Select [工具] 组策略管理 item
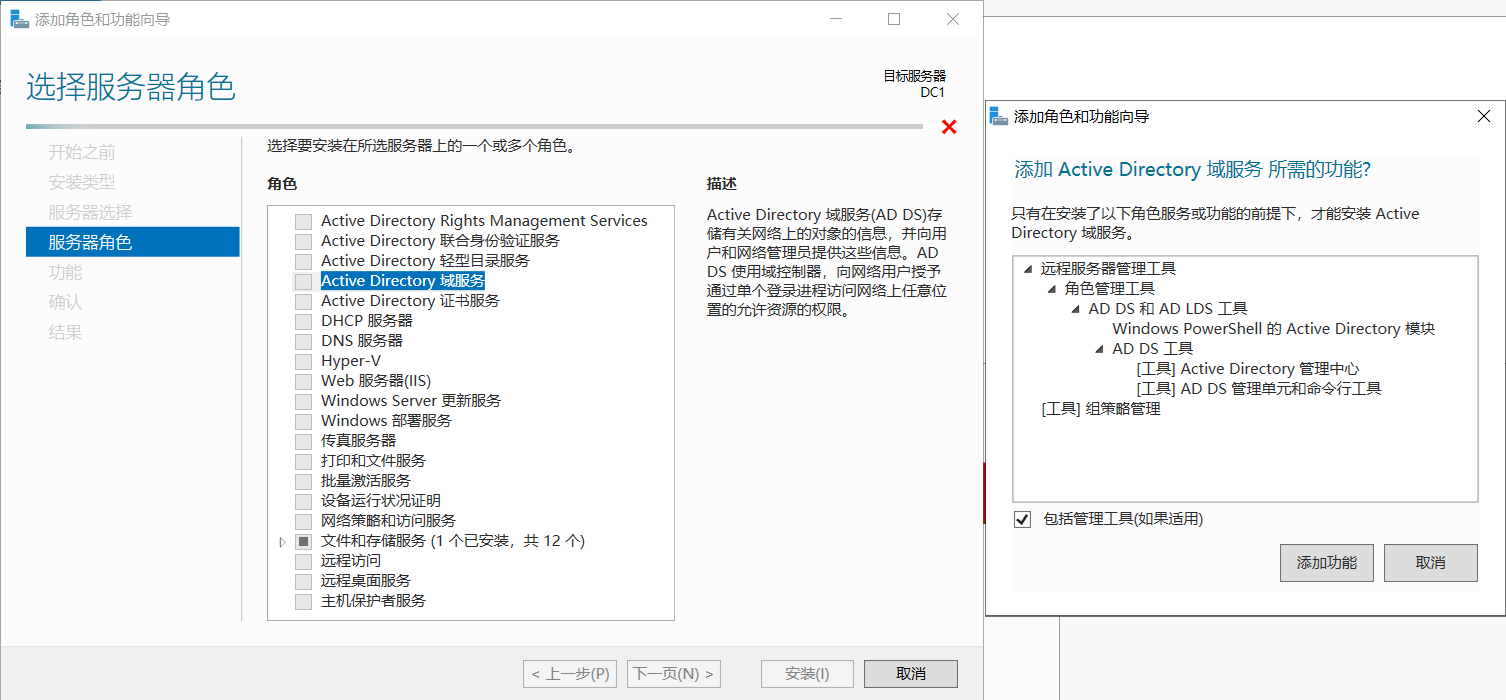 point(1101,409)
